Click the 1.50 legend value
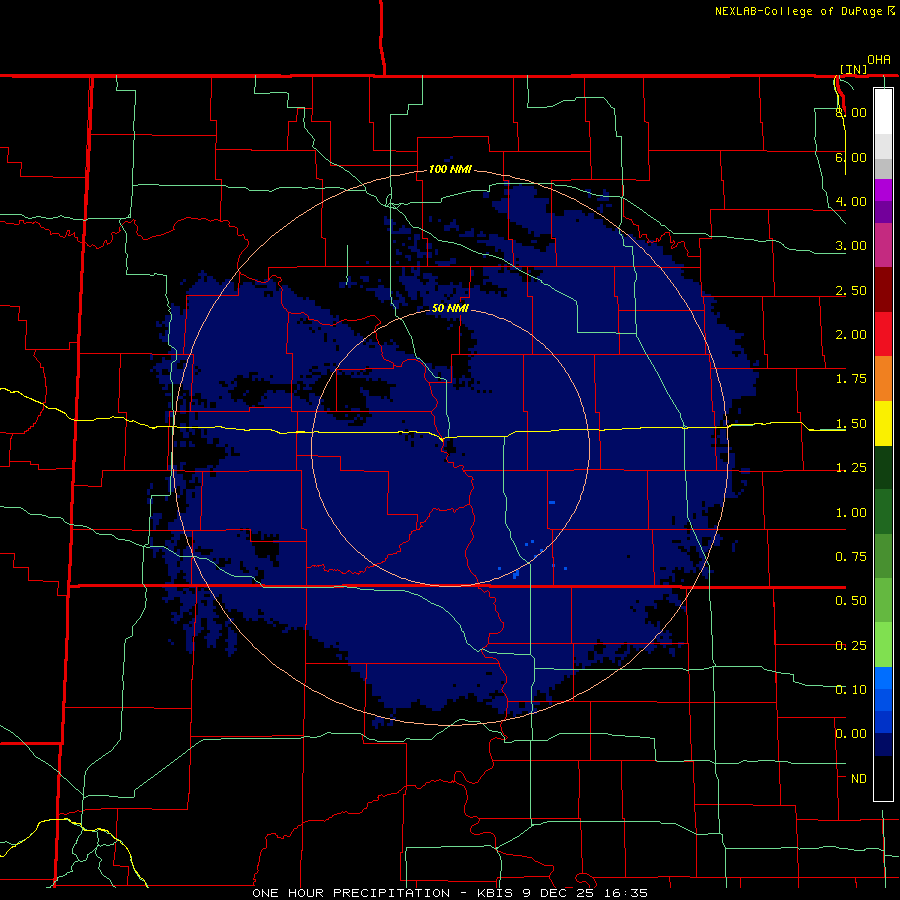The width and height of the screenshot is (900, 900). coord(851,424)
